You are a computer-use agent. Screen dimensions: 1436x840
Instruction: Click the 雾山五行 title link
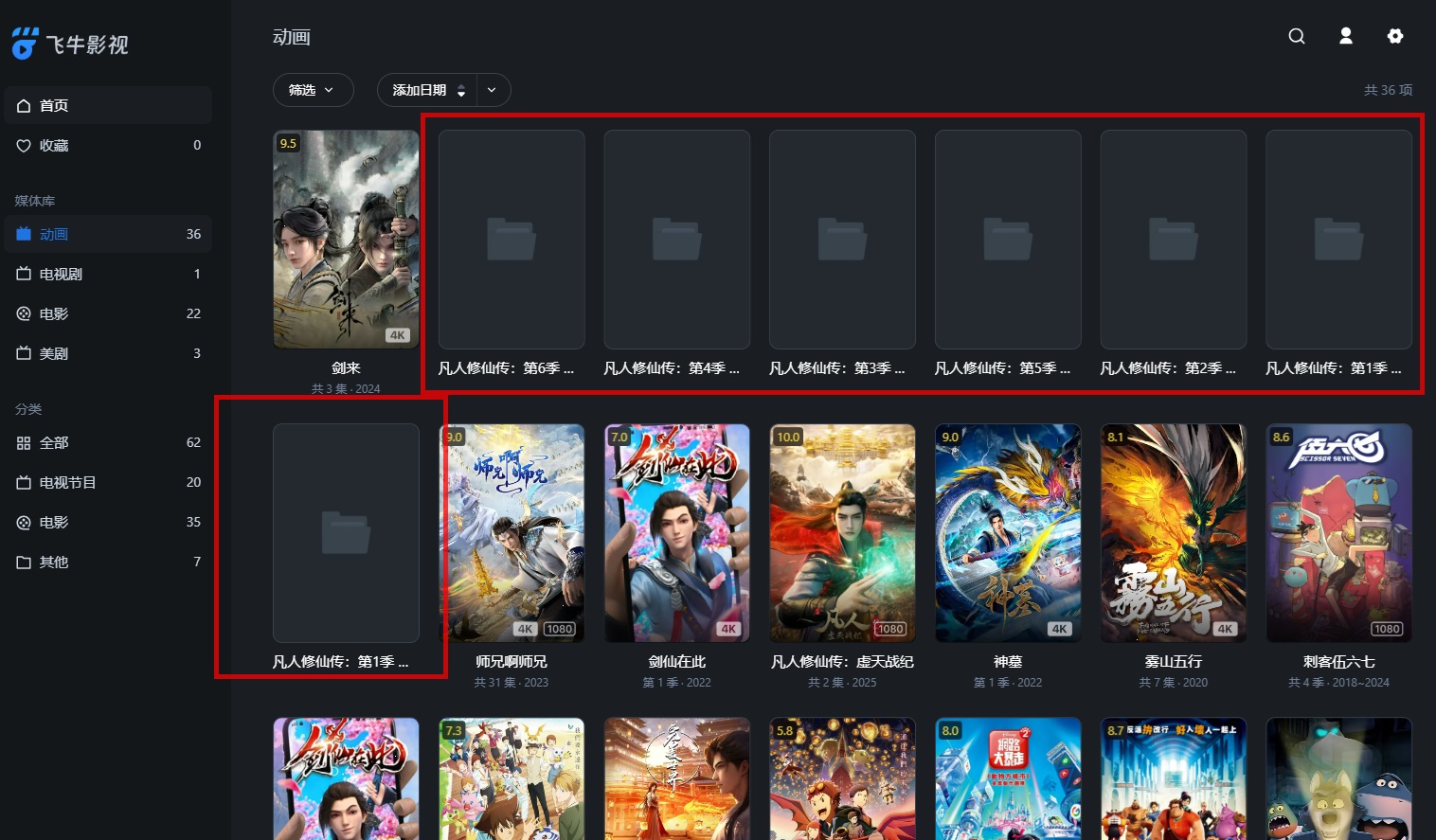1173,662
